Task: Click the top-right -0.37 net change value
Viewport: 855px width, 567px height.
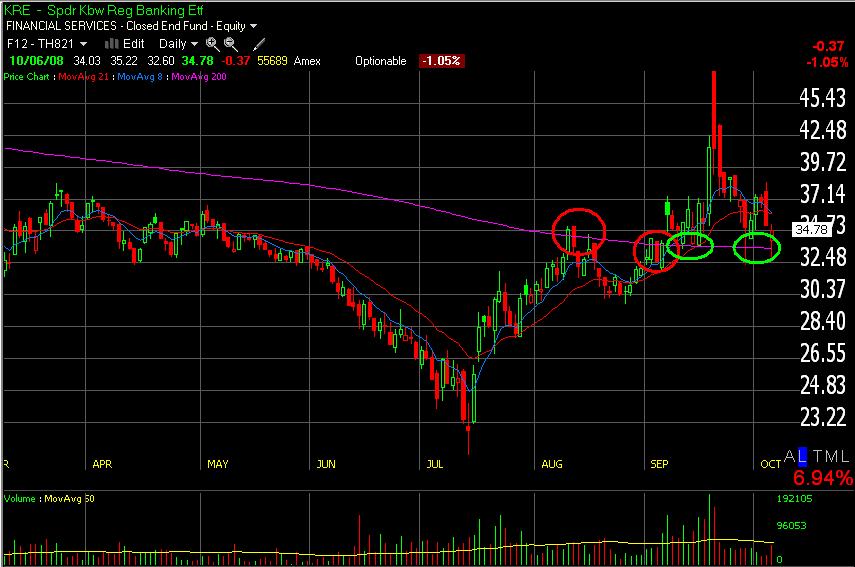Action: 828,46
